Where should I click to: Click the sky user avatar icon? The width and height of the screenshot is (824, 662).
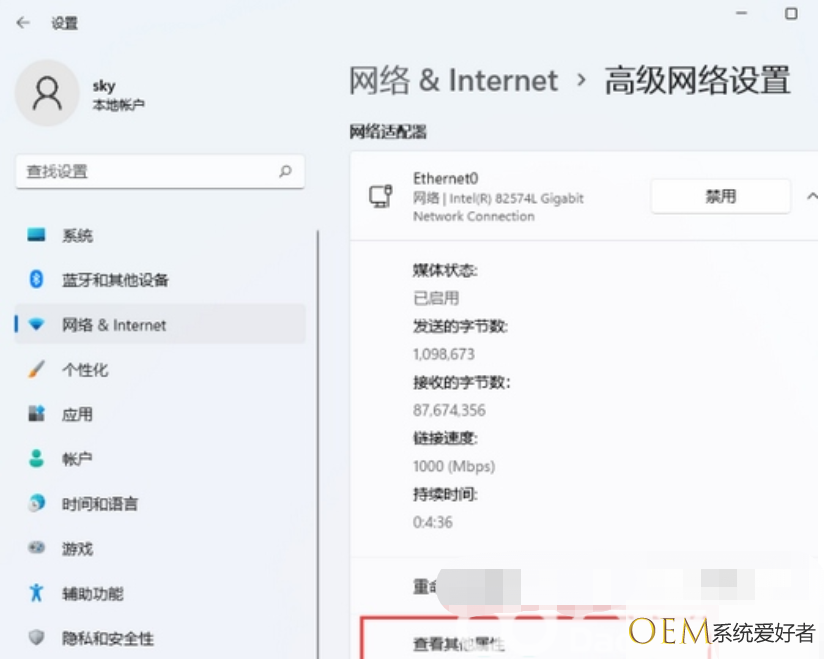click(x=47, y=93)
